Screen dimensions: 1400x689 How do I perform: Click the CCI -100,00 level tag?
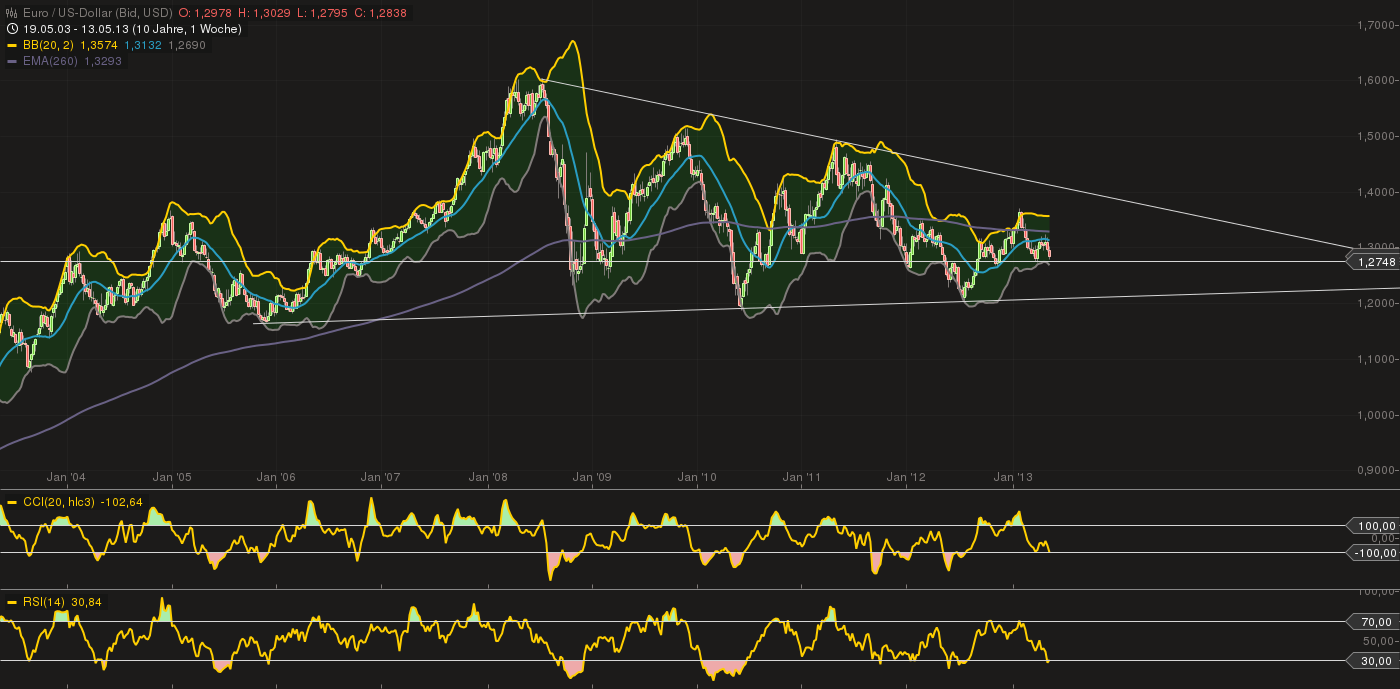pyautogui.click(x=1372, y=552)
